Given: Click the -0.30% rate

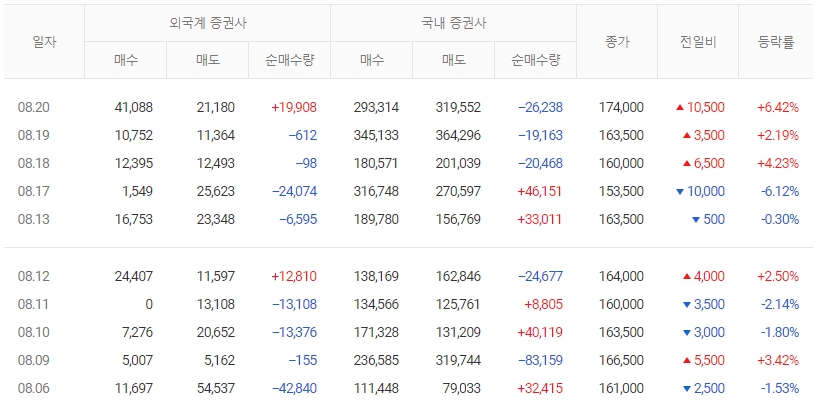Looking at the screenshot, I should click(779, 219).
